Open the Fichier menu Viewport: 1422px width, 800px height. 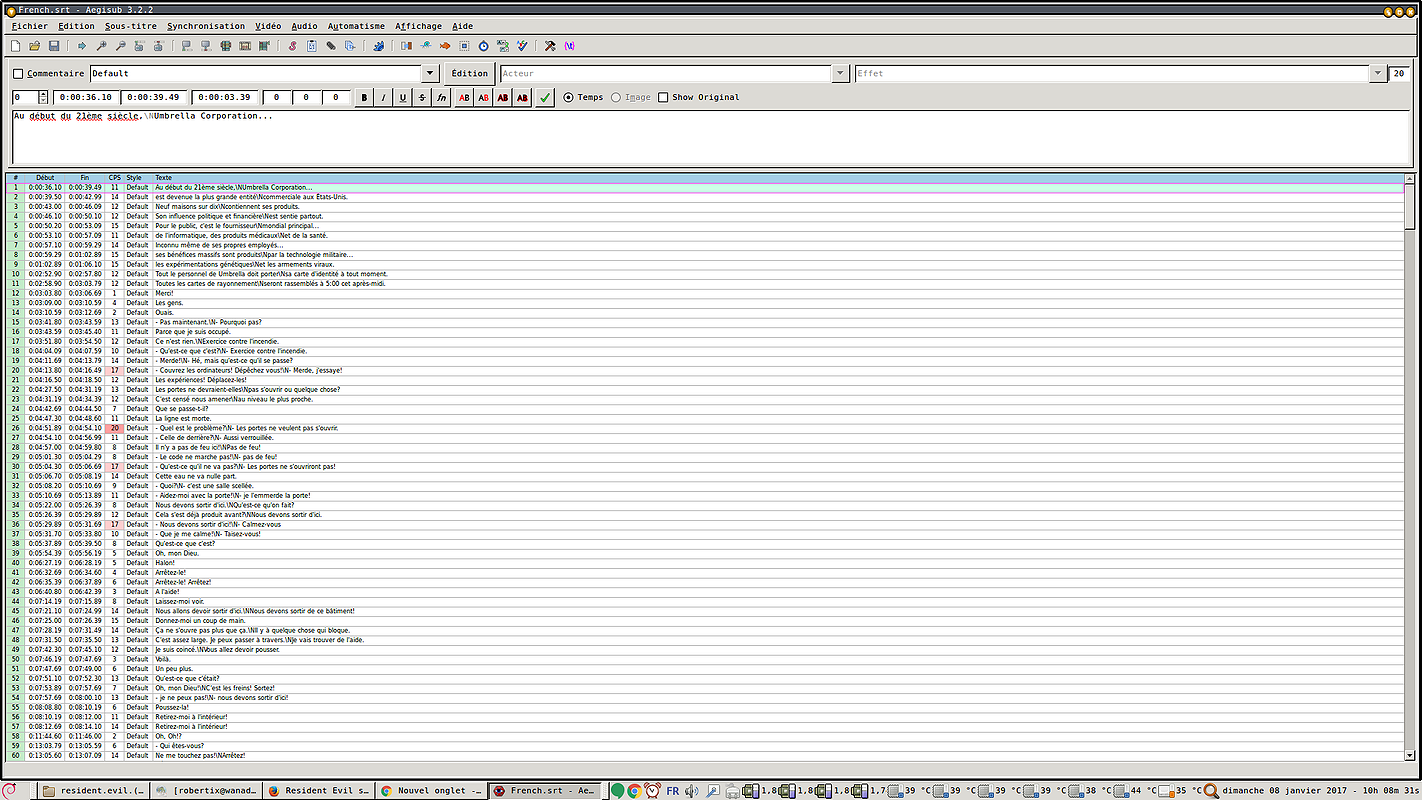29,26
